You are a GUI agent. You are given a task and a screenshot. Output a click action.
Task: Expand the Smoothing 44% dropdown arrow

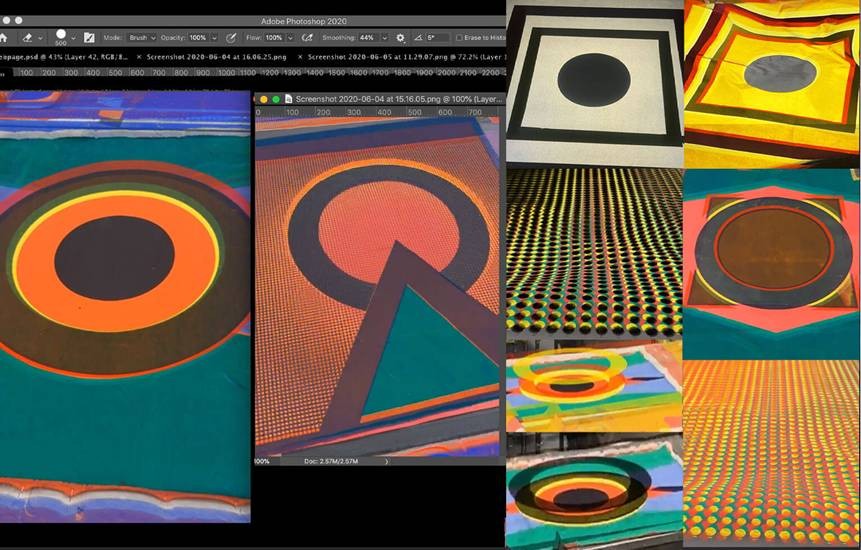pos(386,38)
